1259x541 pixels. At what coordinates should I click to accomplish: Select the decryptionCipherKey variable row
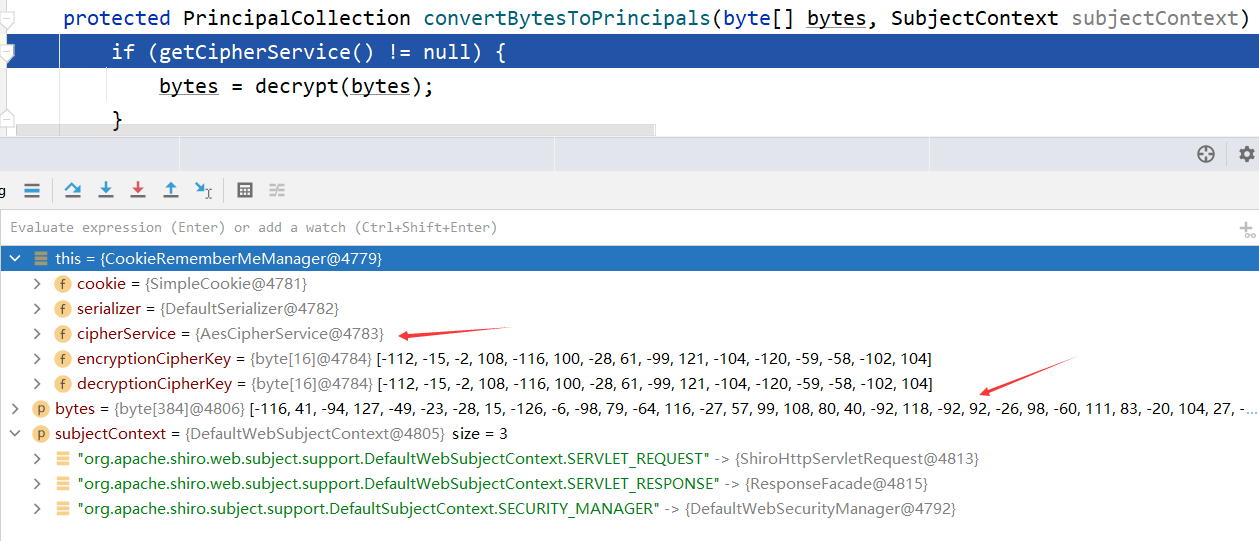click(x=629, y=383)
